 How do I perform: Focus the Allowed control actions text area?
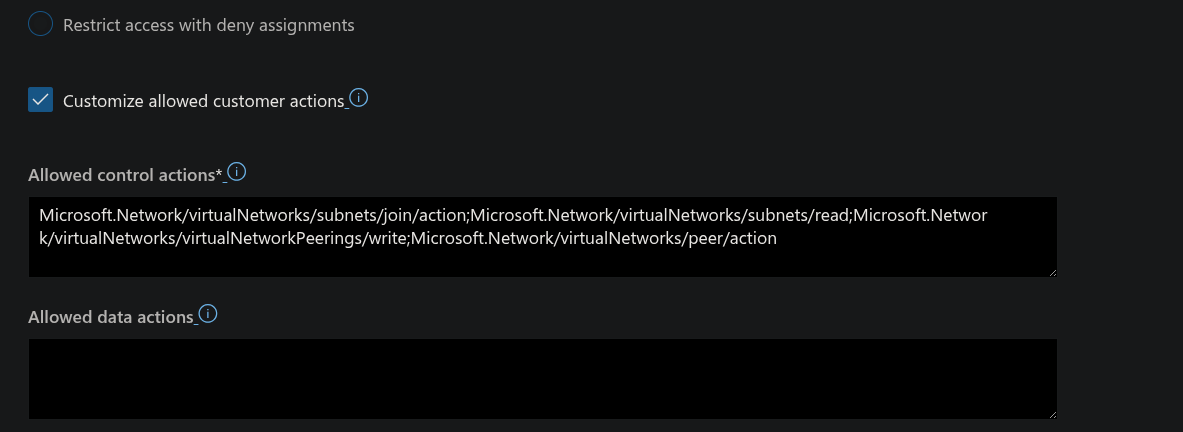pyautogui.click(x=542, y=237)
